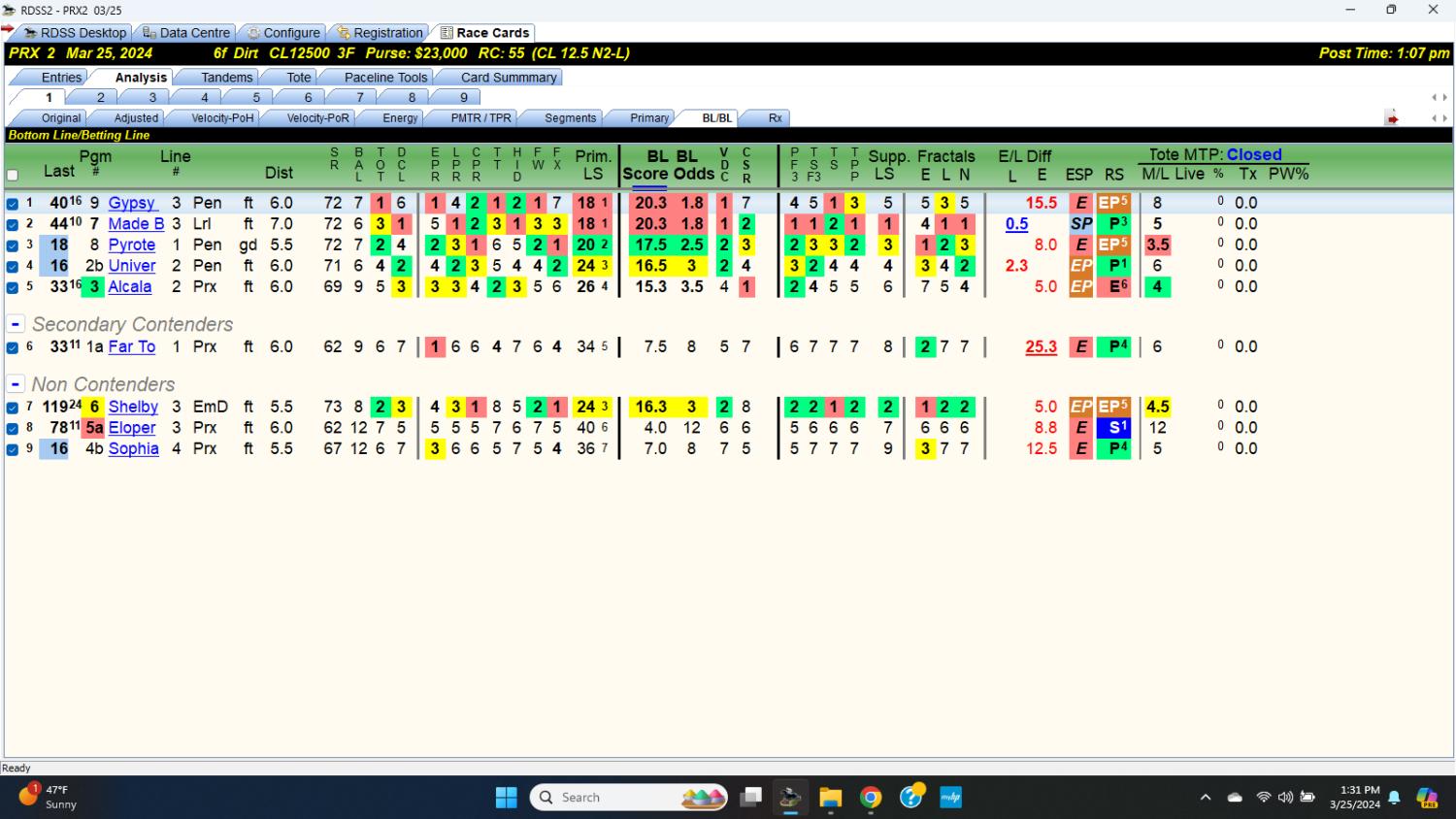Show hidden system tray icons
The image size is (1456, 819).
[x=1206, y=798]
